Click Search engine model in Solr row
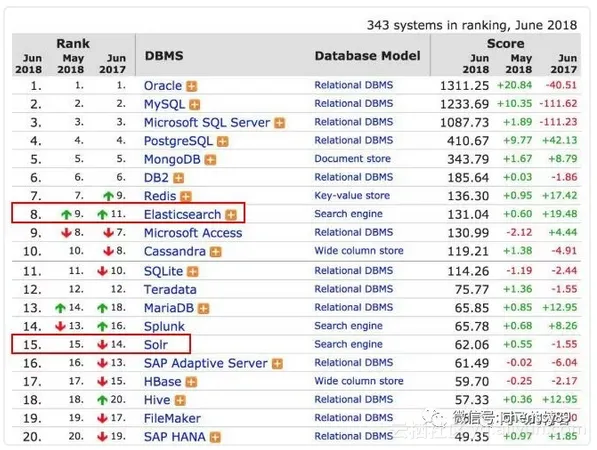Screen dimensions: 597x450 pyautogui.click(x=348, y=344)
